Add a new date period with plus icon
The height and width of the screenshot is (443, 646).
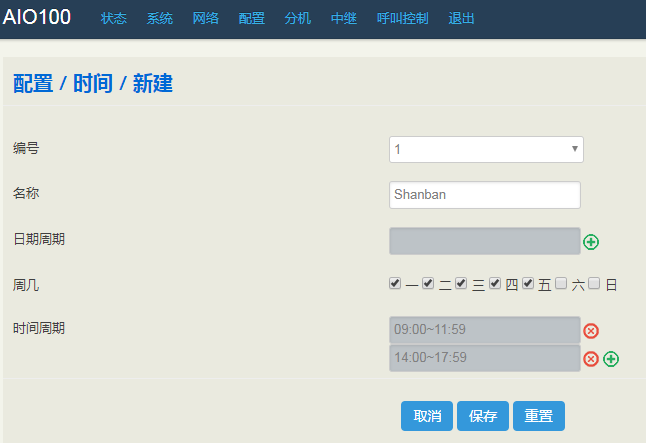click(591, 242)
